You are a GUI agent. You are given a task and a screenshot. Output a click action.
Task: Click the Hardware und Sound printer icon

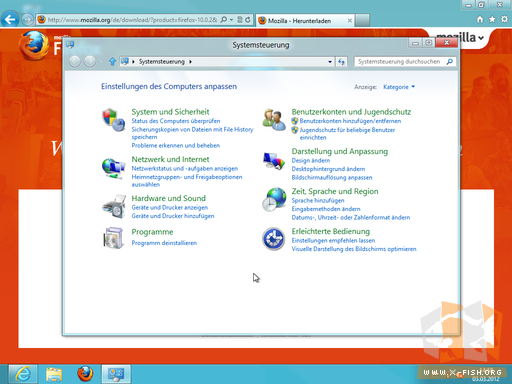tap(114, 206)
